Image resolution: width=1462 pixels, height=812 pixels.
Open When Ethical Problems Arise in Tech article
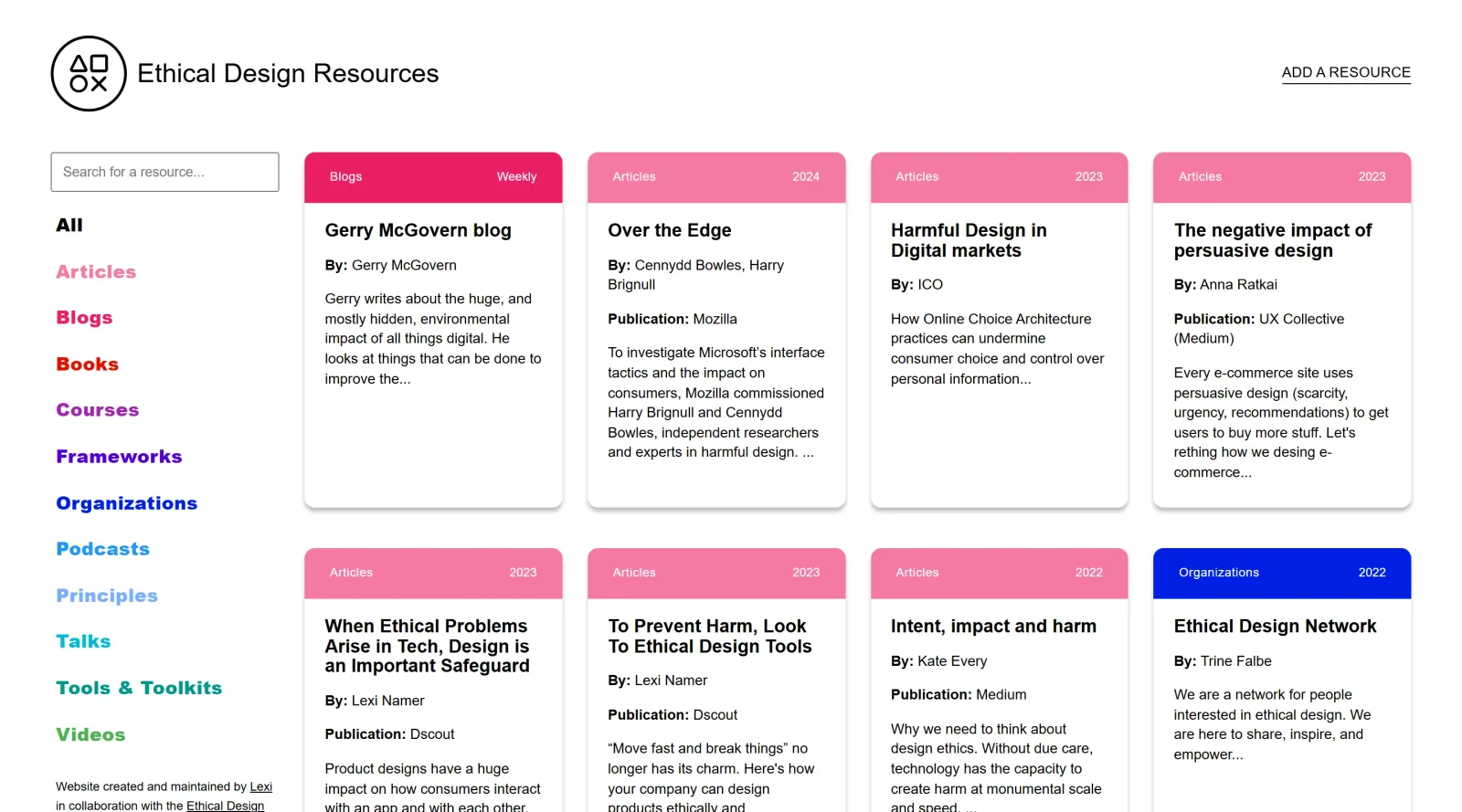(428, 646)
